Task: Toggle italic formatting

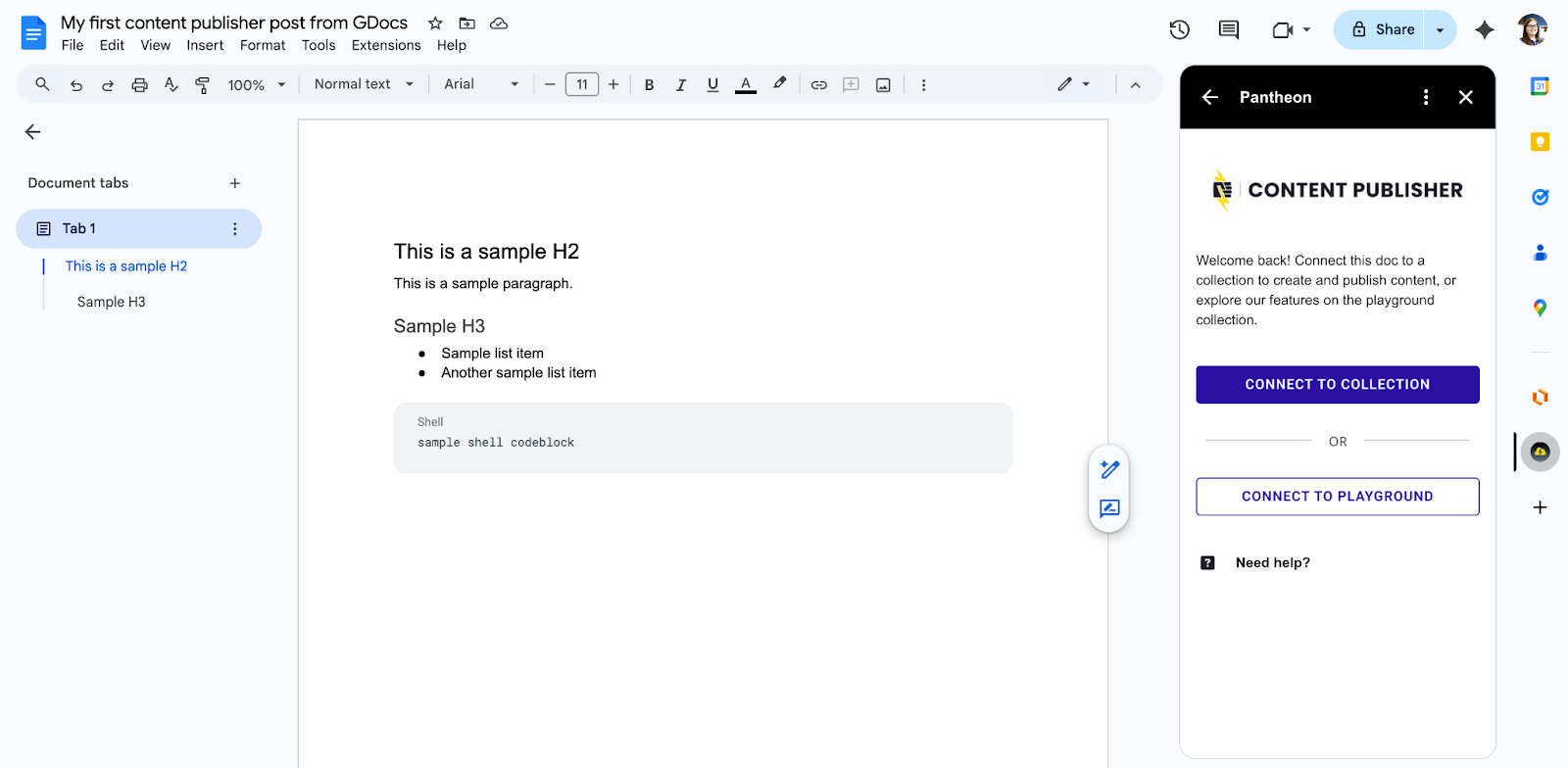Action: (x=680, y=85)
